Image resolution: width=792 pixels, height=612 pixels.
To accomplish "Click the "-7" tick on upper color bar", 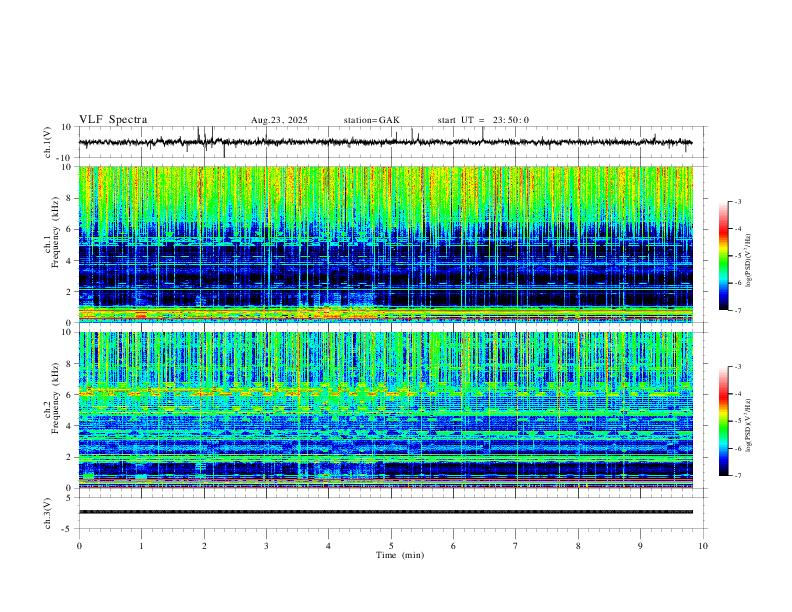I will pyautogui.click(x=737, y=311).
